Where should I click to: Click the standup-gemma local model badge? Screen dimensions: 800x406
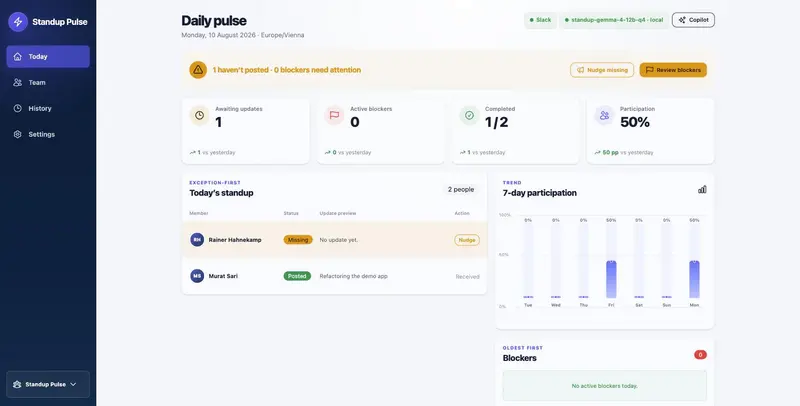614,20
